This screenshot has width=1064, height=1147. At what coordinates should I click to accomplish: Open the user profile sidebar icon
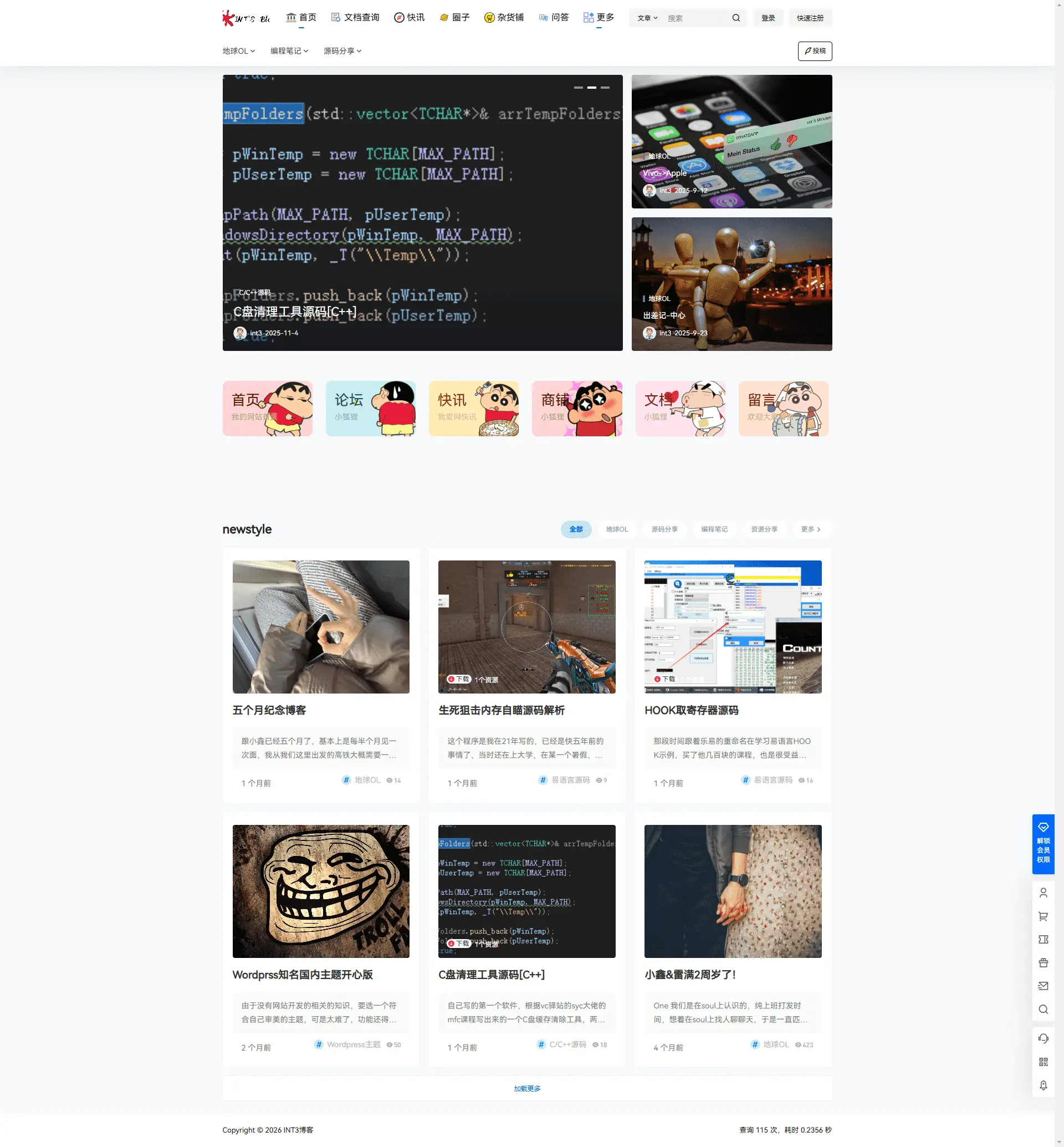coord(1043,893)
